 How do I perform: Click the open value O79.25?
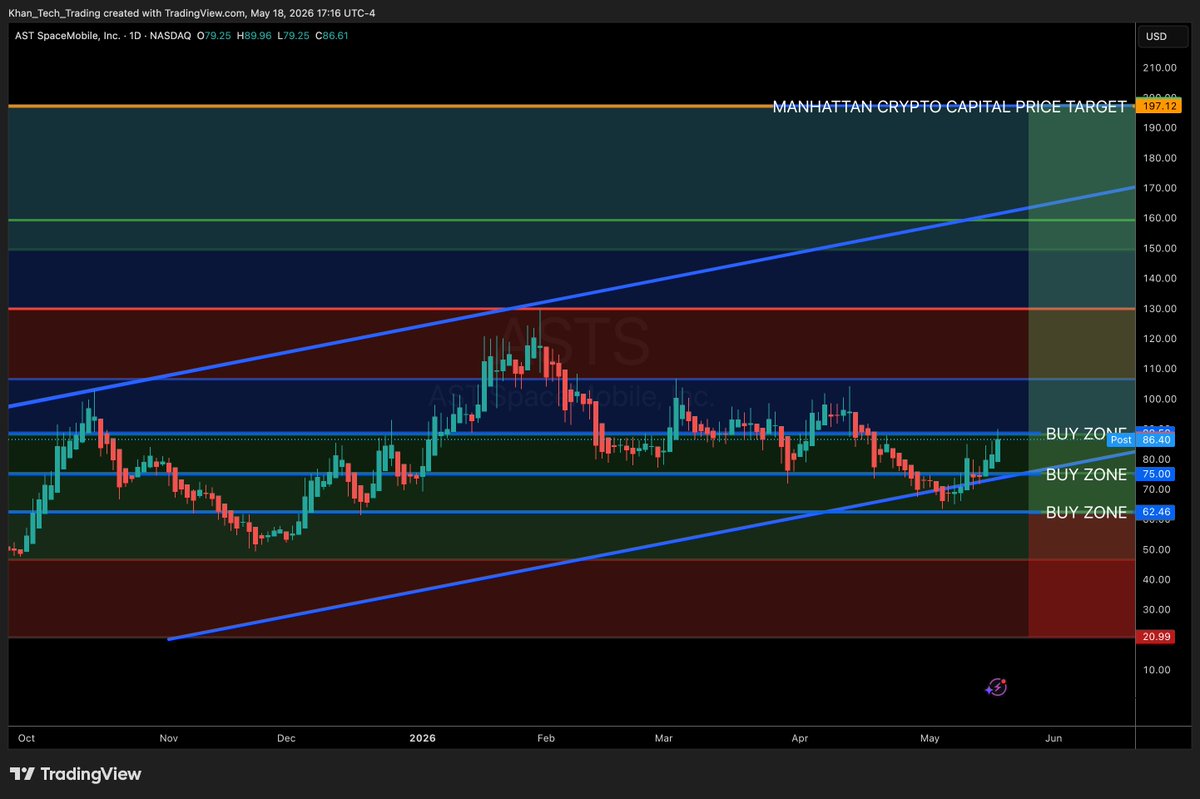tap(215, 35)
